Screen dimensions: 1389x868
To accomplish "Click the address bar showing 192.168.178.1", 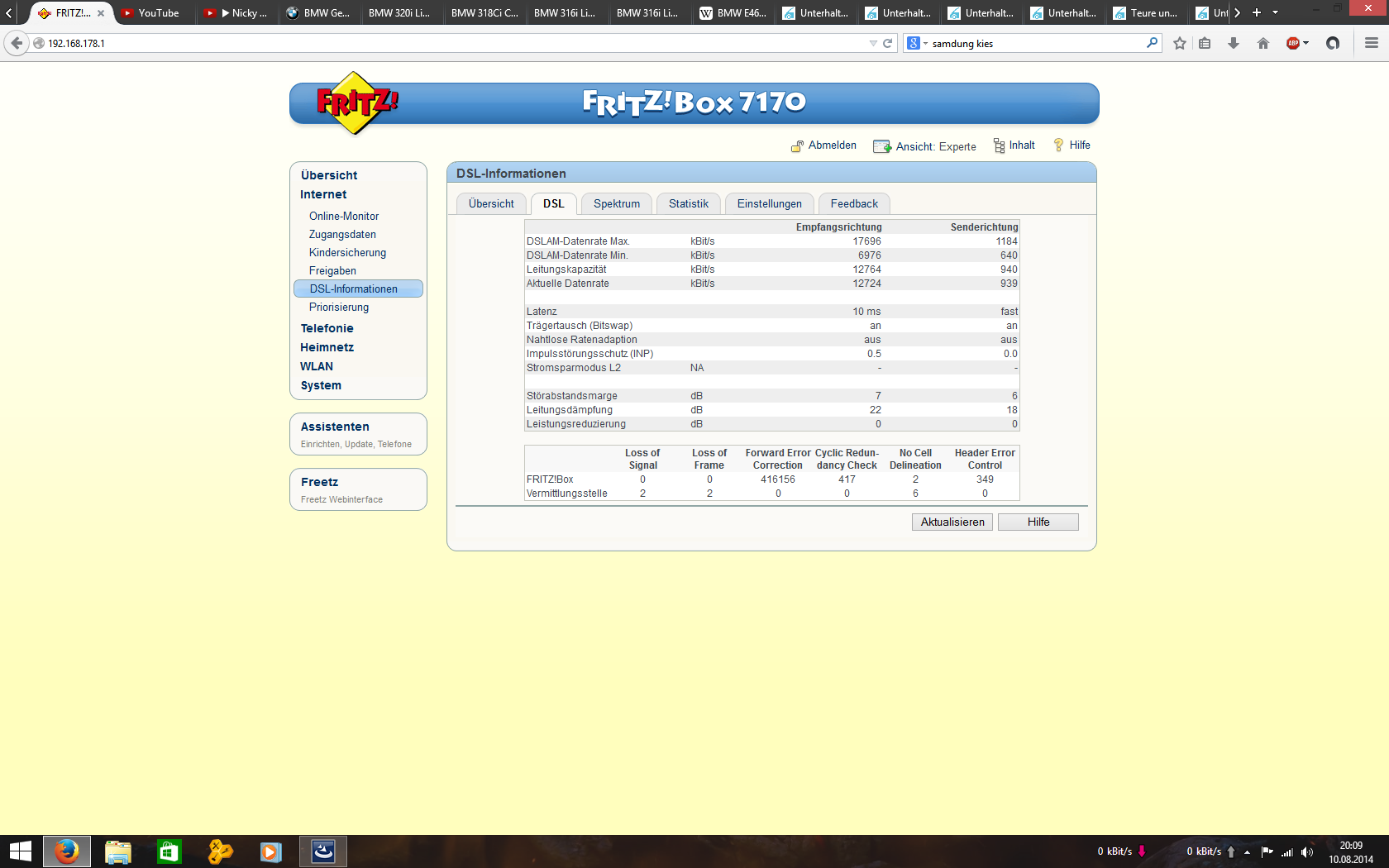I will [455, 43].
